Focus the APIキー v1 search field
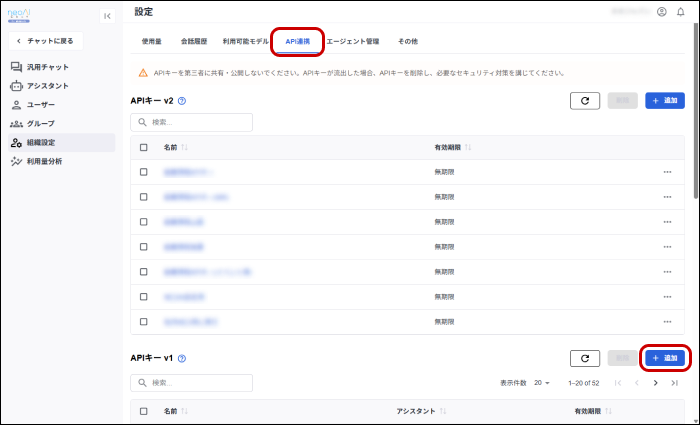The height and width of the screenshot is (425, 700). (192, 383)
